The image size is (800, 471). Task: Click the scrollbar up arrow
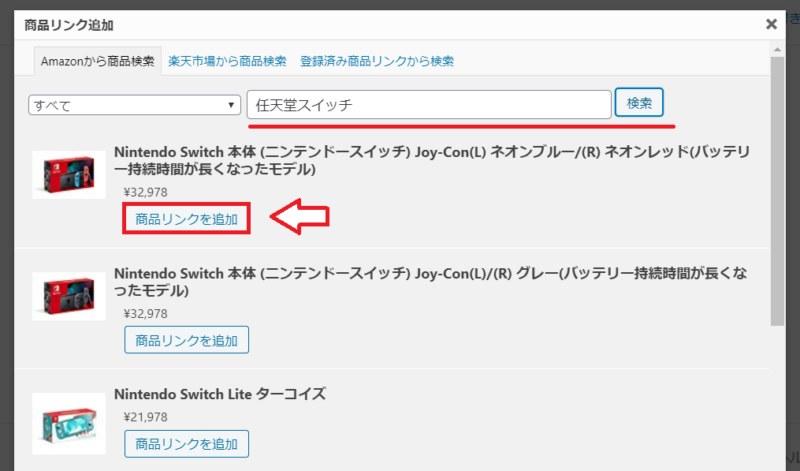[x=777, y=49]
